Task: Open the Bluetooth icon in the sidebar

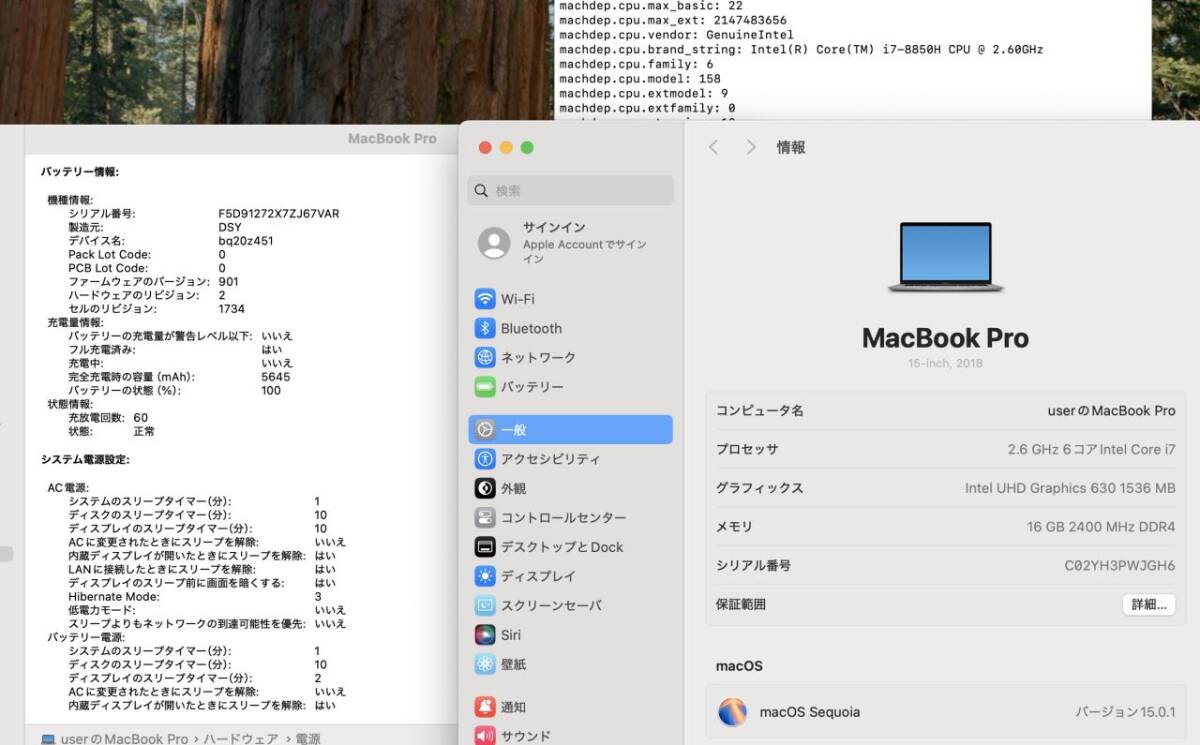Action: click(485, 328)
